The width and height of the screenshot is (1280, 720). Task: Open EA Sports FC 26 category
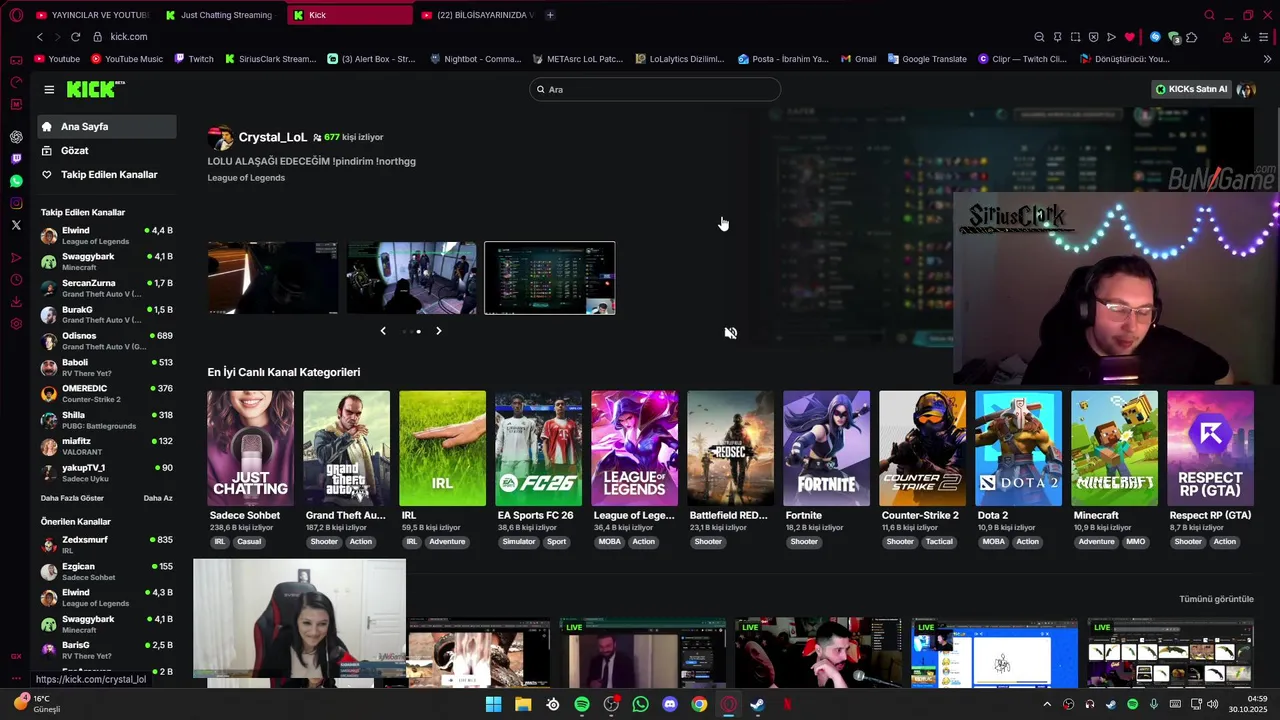click(538, 448)
